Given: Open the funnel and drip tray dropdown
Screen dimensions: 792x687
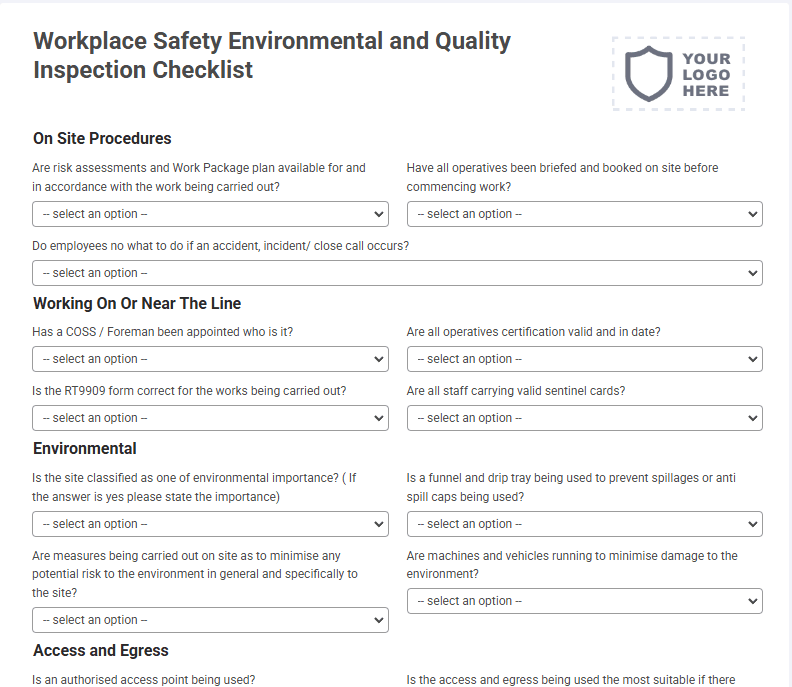Looking at the screenshot, I should click(x=584, y=524).
